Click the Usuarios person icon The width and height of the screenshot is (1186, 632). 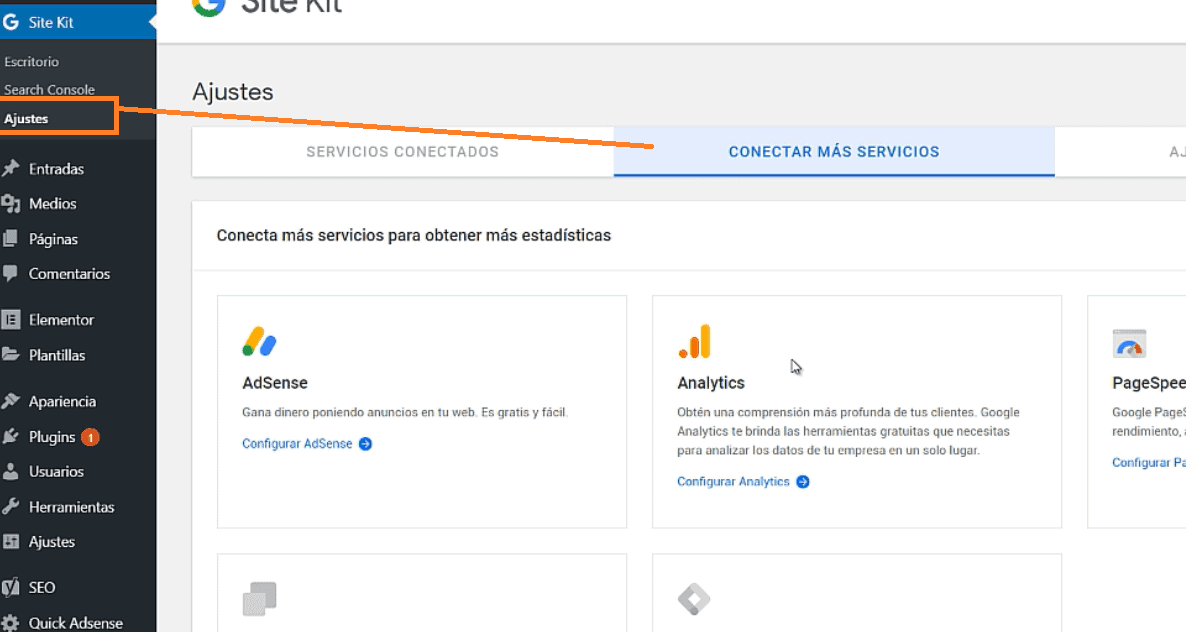pyautogui.click(x=11, y=471)
